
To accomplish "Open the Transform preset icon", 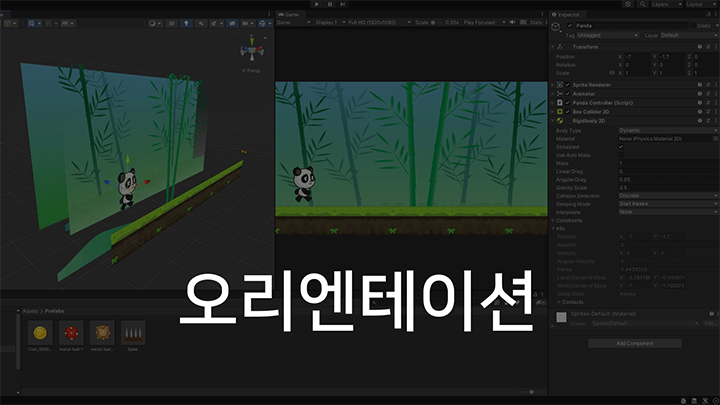I will coord(708,47).
